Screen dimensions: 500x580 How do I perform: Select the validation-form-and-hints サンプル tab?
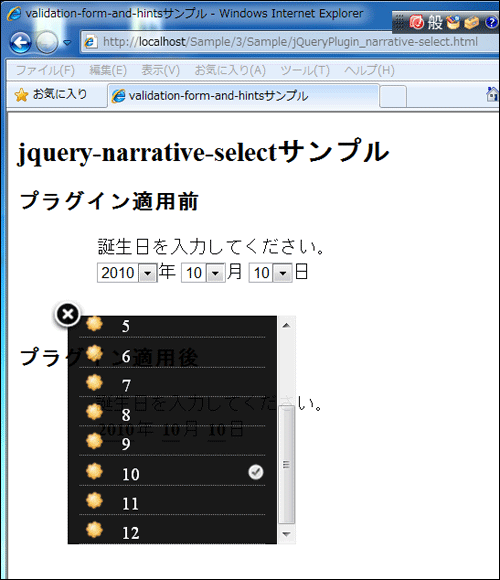[x=243, y=96]
